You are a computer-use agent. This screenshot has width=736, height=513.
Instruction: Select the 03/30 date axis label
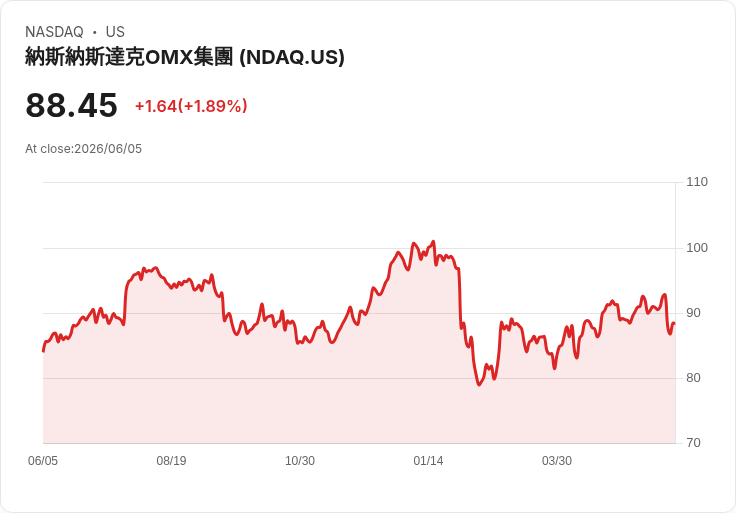557,461
